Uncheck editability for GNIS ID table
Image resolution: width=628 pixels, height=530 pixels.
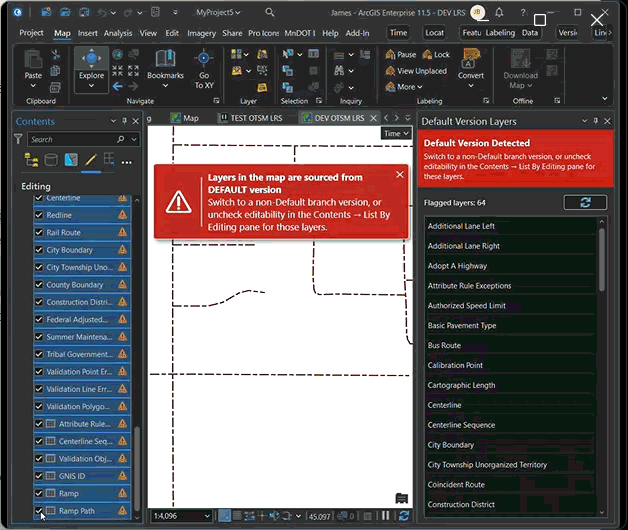pos(39,476)
